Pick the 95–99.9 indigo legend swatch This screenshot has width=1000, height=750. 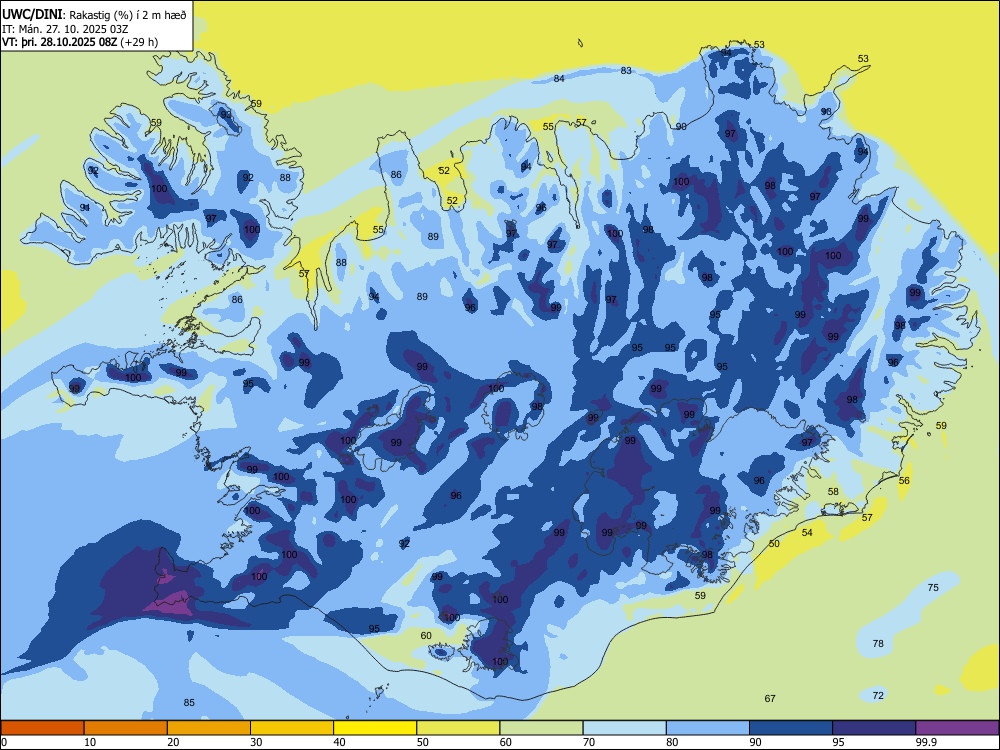[874, 728]
